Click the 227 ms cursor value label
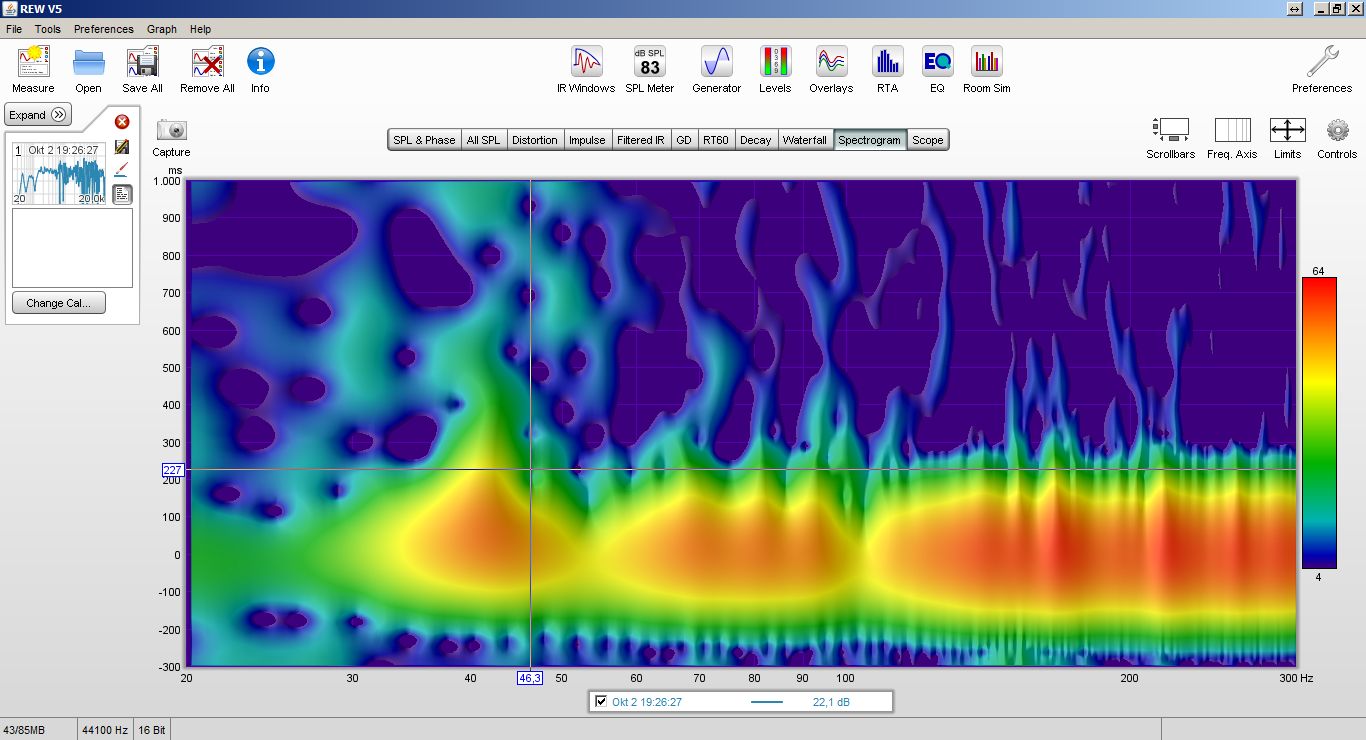The height and width of the screenshot is (740, 1366). pos(172,469)
